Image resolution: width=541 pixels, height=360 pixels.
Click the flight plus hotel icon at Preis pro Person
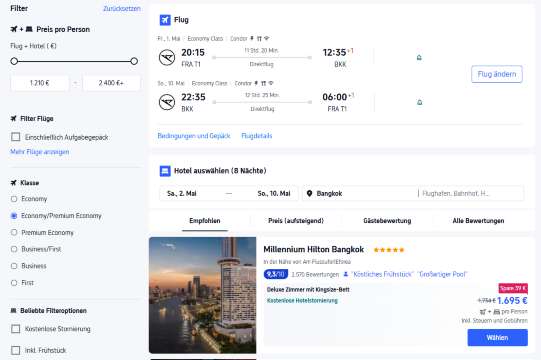[21, 29]
